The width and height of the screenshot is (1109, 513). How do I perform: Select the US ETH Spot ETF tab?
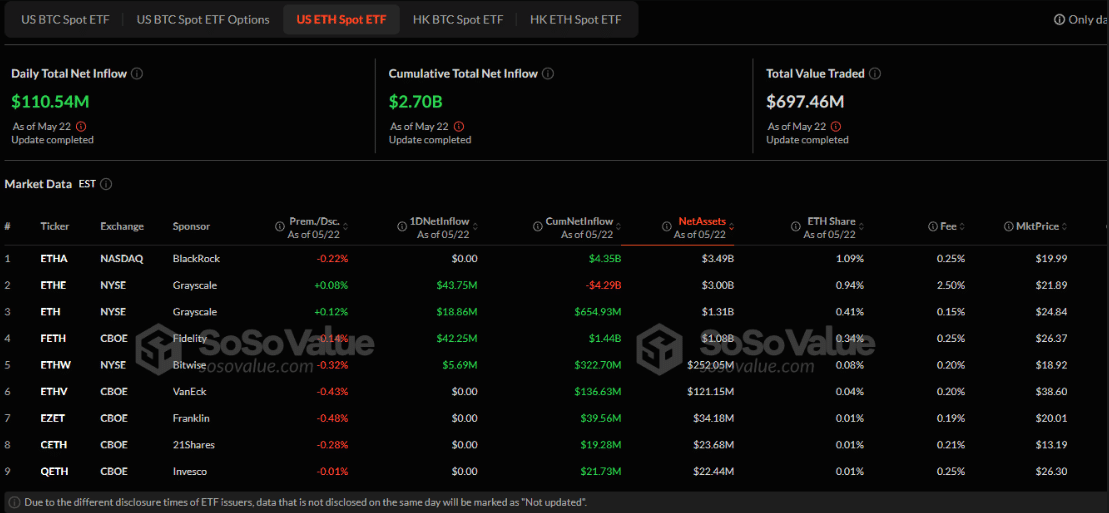click(341, 19)
